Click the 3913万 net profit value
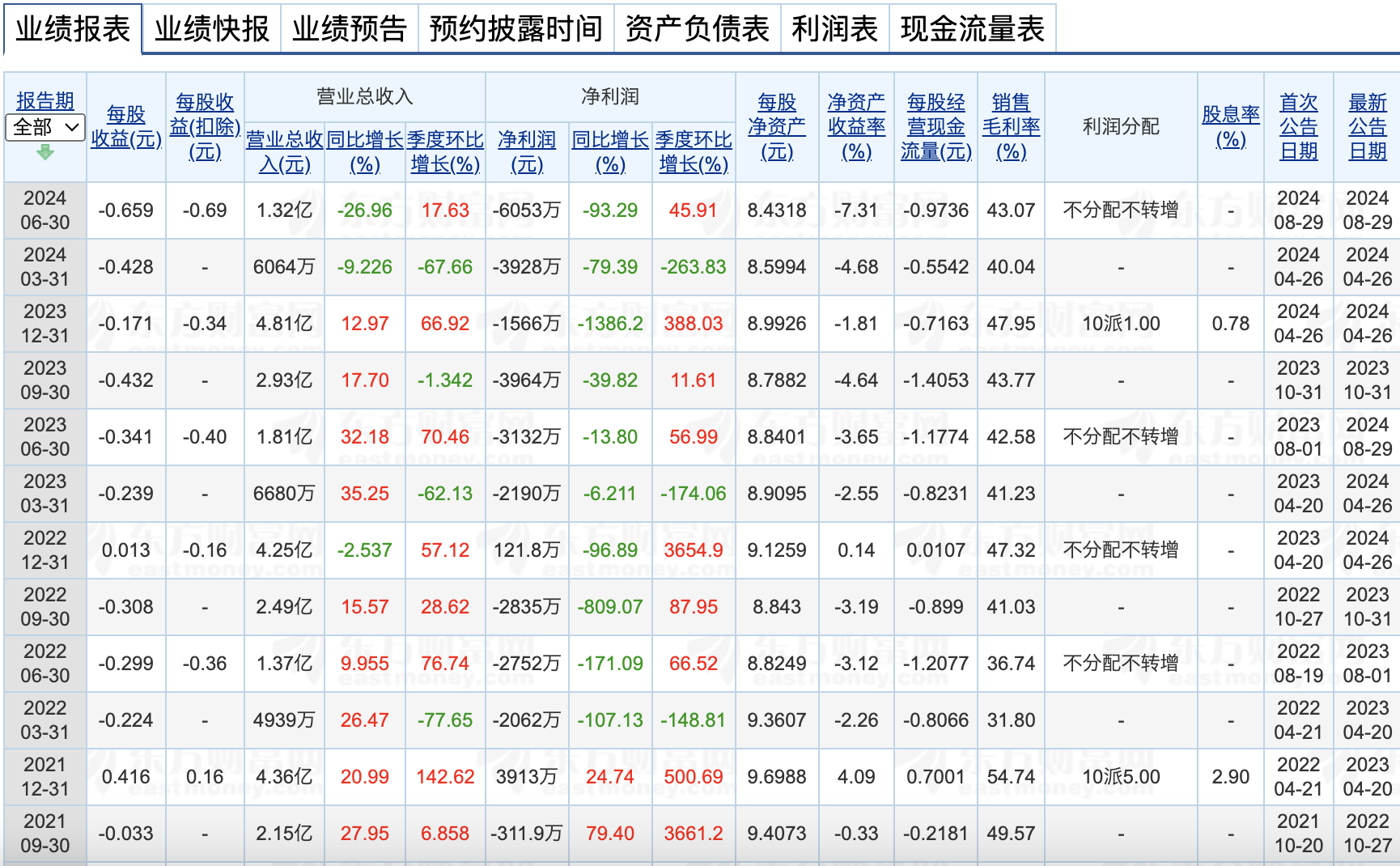Viewport: 1400px width, 866px height. pyautogui.click(x=527, y=777)
